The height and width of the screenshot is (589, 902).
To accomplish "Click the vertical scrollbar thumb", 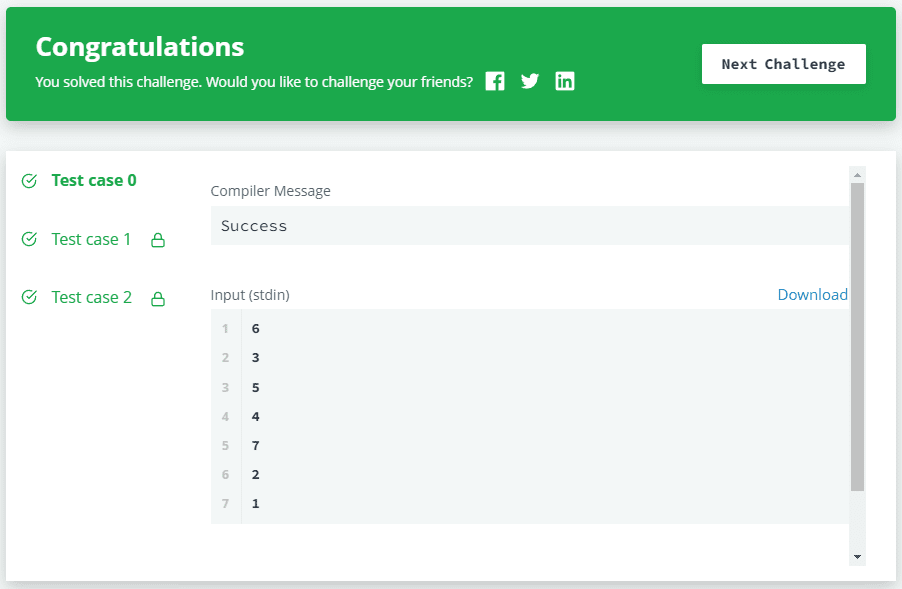I will point(857,335).
